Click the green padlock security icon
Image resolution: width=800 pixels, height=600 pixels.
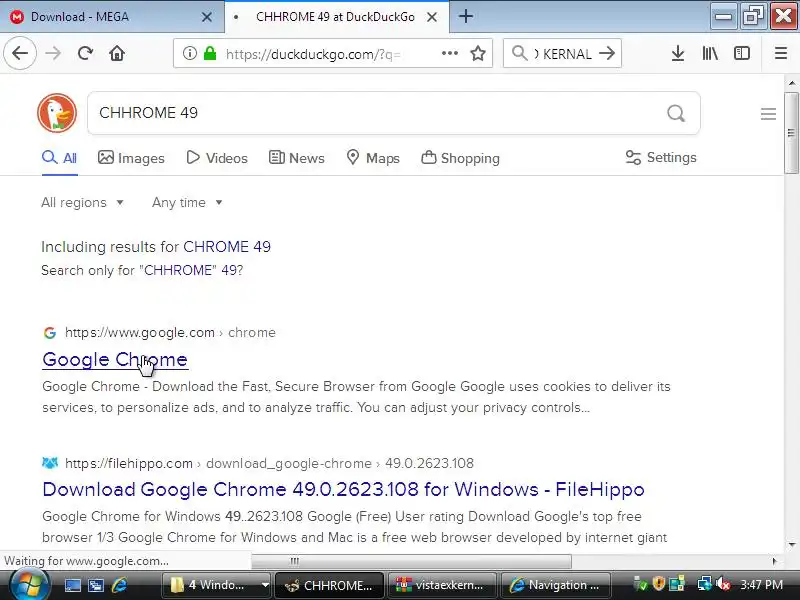210,53
